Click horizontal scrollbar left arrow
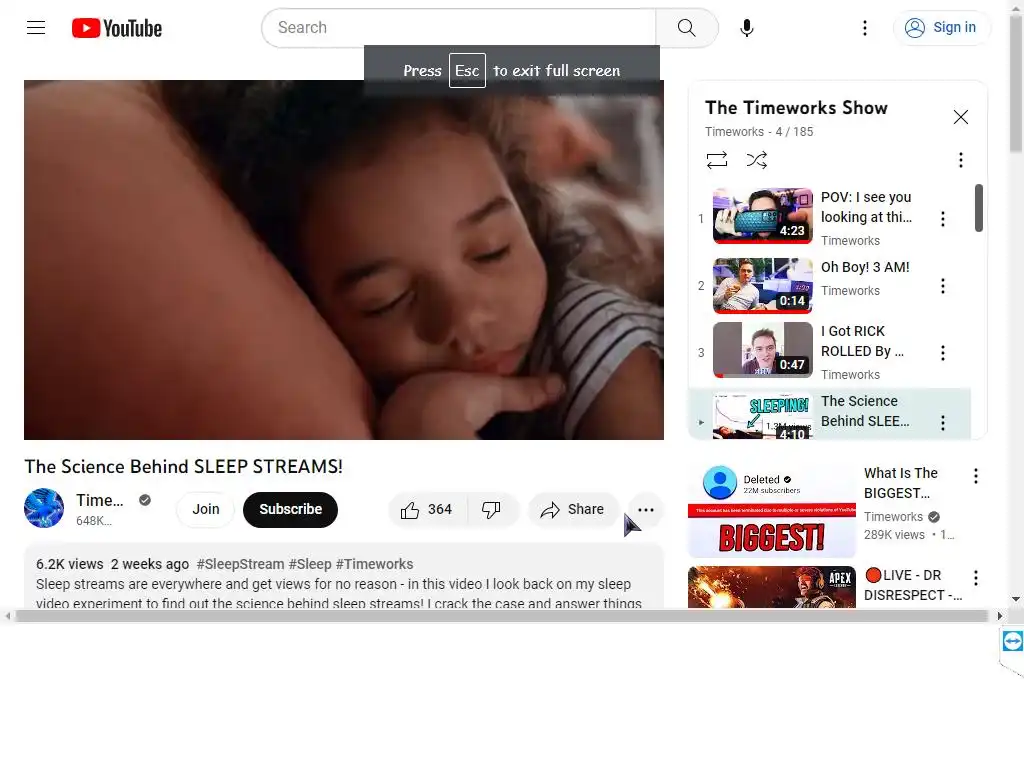Screen dimensions: 1024x768 7,616
